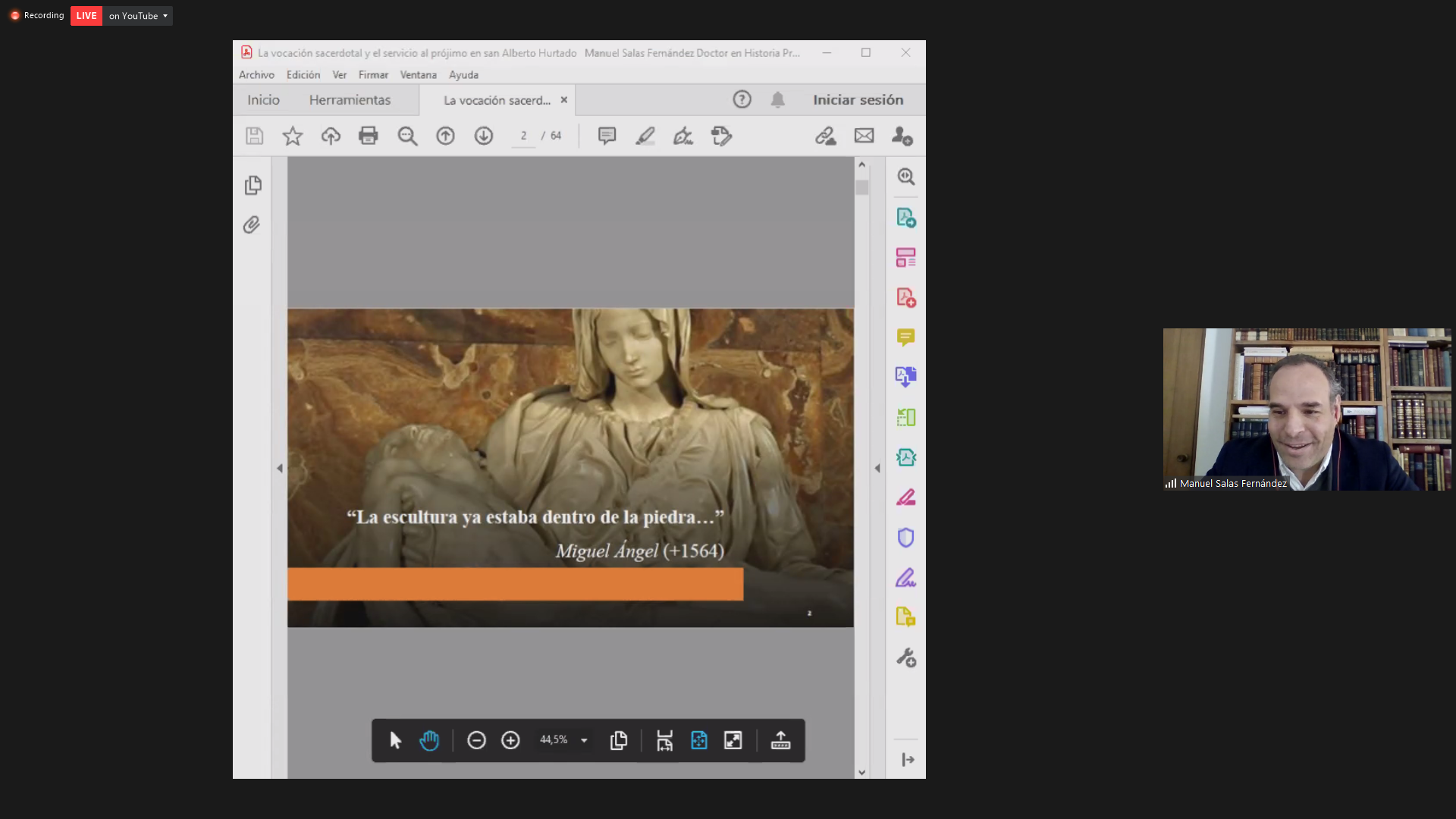
Task: Open help question mark icon
Action: tap(742, 99)
